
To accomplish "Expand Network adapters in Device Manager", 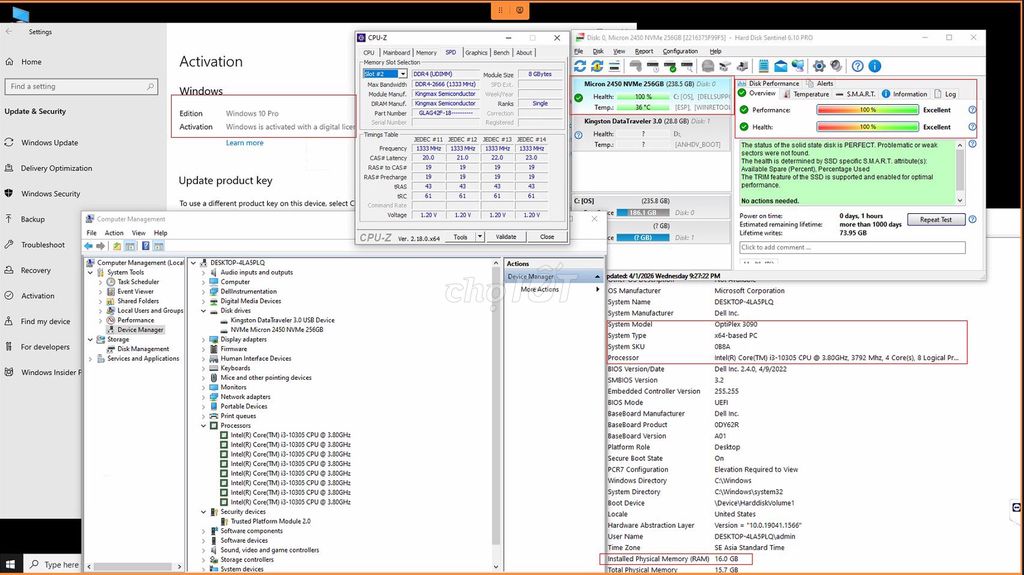I will point(204,397).
